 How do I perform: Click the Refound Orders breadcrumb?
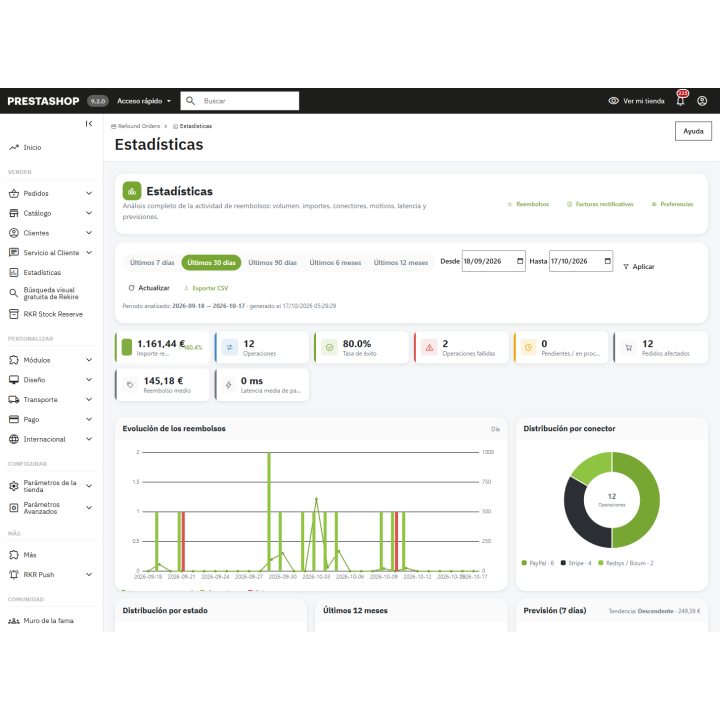click(136, 126)
